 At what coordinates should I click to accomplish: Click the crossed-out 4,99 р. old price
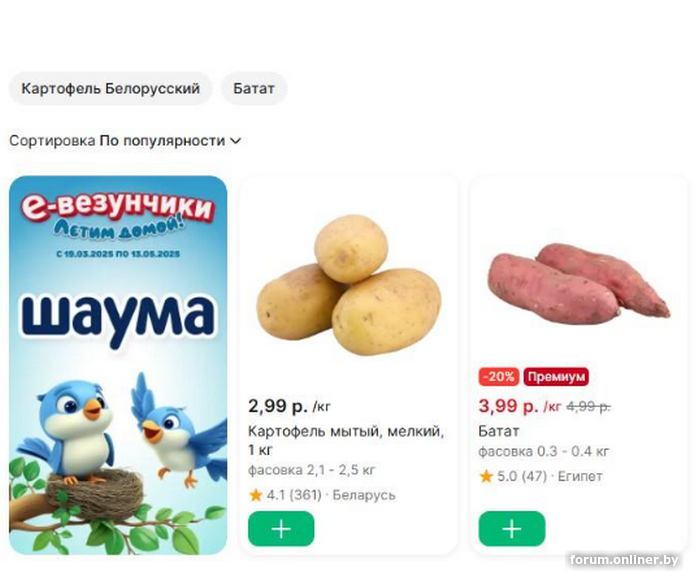tap(588, 407)
